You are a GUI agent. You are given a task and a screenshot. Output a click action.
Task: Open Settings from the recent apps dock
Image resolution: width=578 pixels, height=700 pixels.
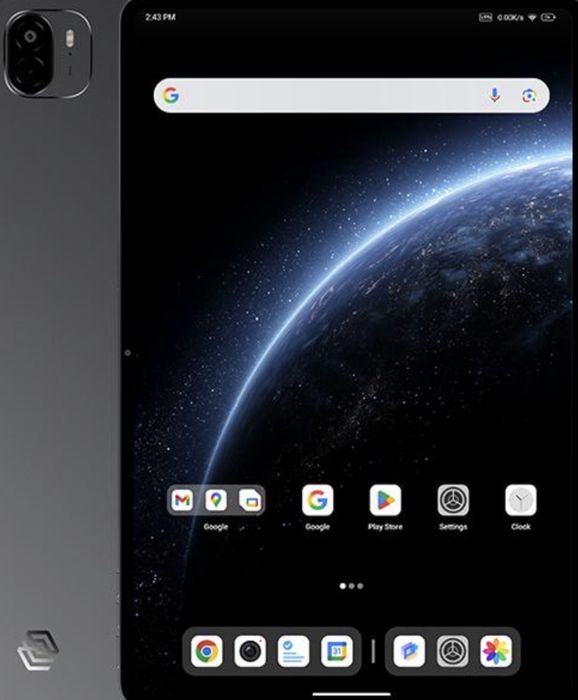tap(453, 651)
